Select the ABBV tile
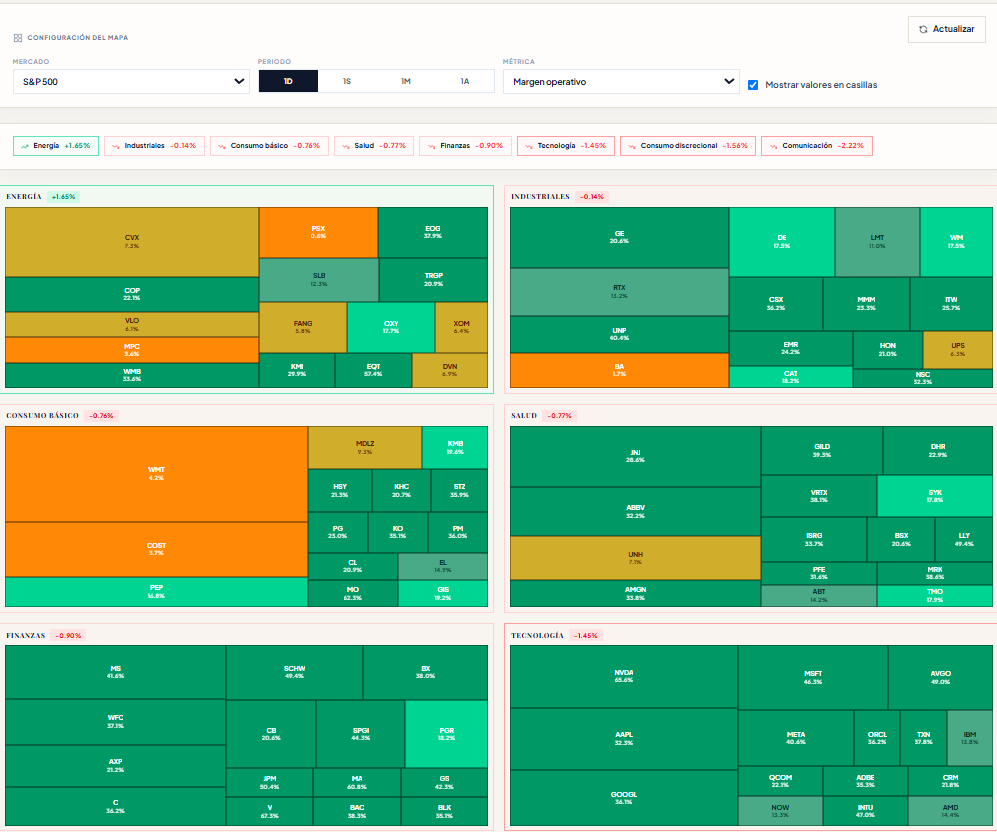997x832 pixels. point(635,512)
